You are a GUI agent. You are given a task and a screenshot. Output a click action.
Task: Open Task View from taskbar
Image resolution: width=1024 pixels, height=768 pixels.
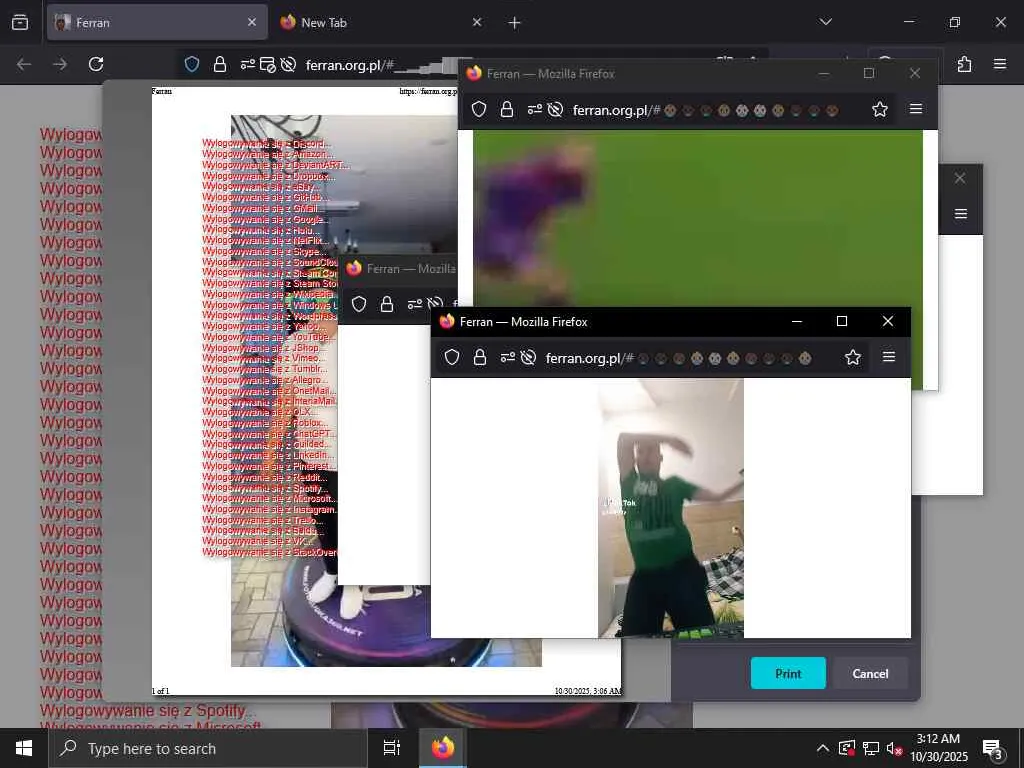point(392,748)
